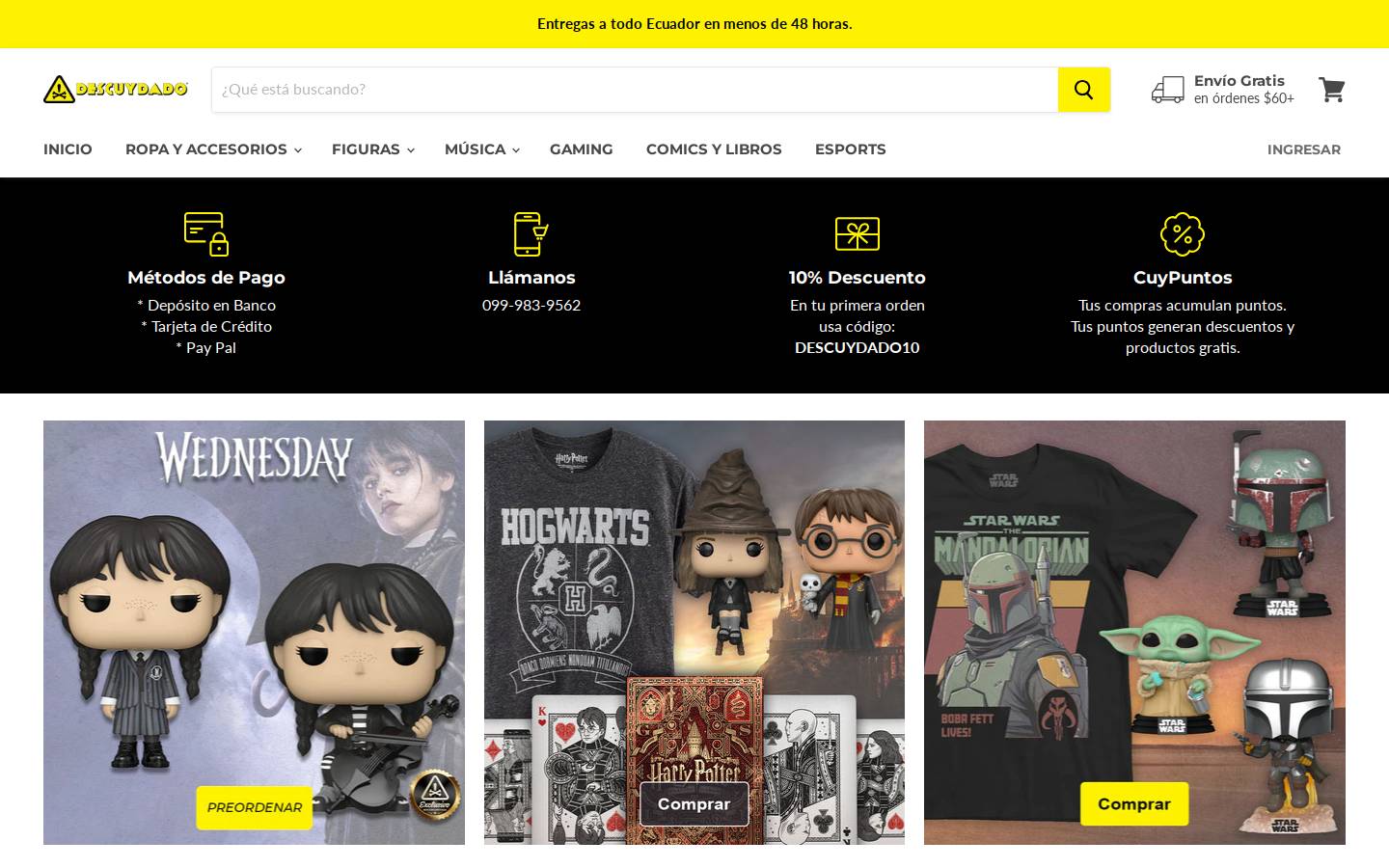Image resolution: width=1389 pixels, height=868 pixels.
Task: Click Comprar on the Mandalorian banner
Action: coord(1134,803)
